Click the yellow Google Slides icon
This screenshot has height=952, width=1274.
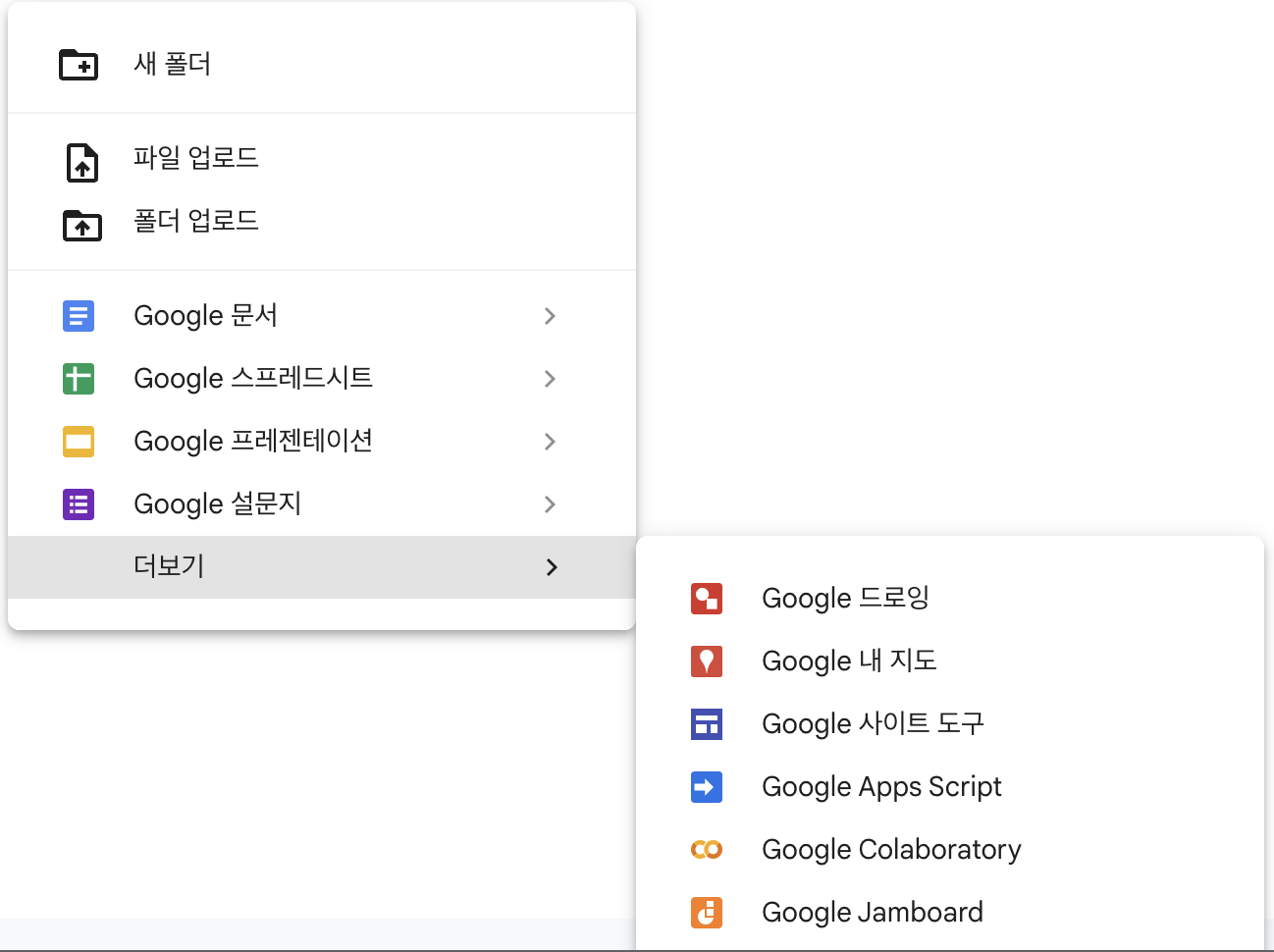(x=79, y=442)
